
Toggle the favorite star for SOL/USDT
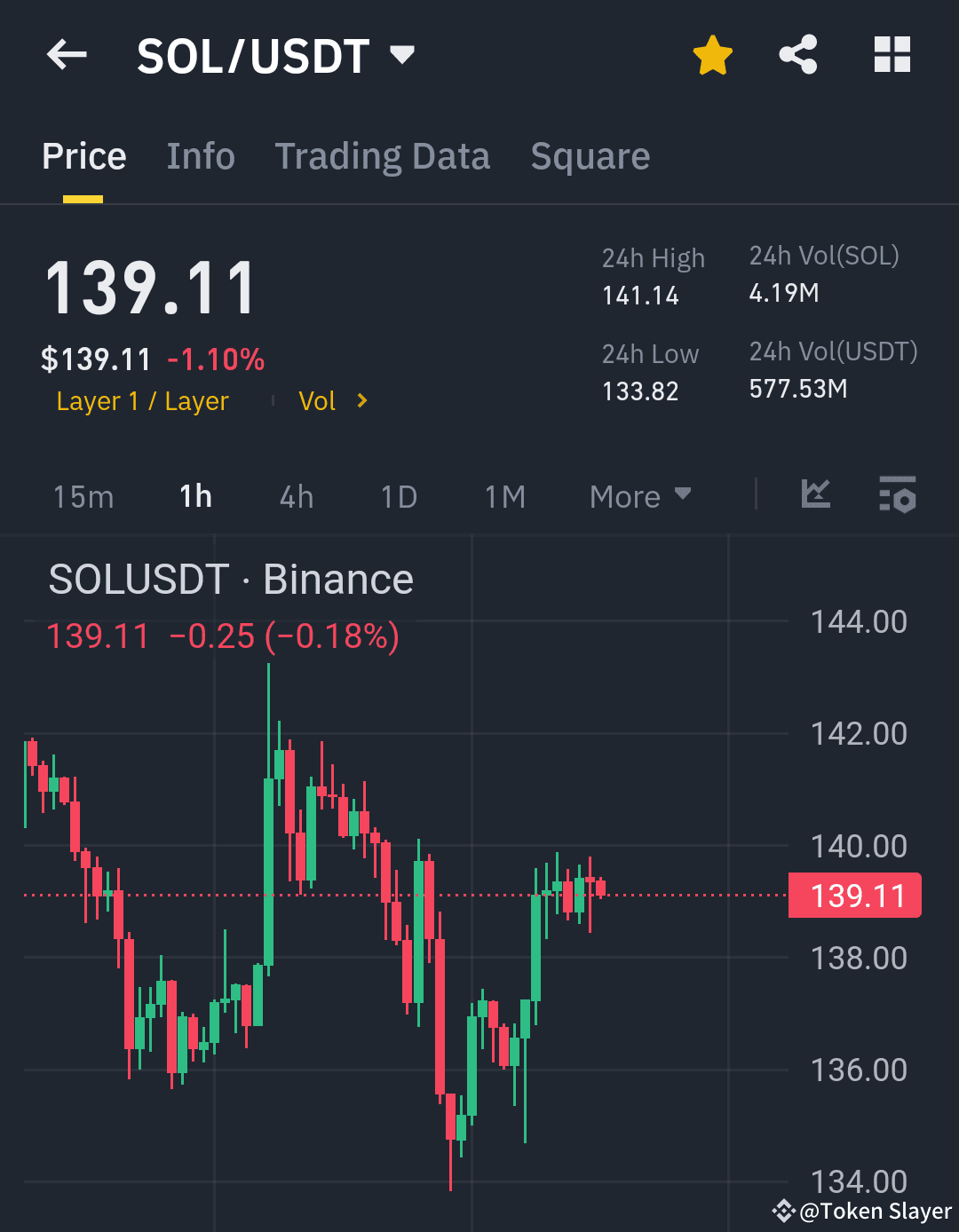tap(712, 54)
